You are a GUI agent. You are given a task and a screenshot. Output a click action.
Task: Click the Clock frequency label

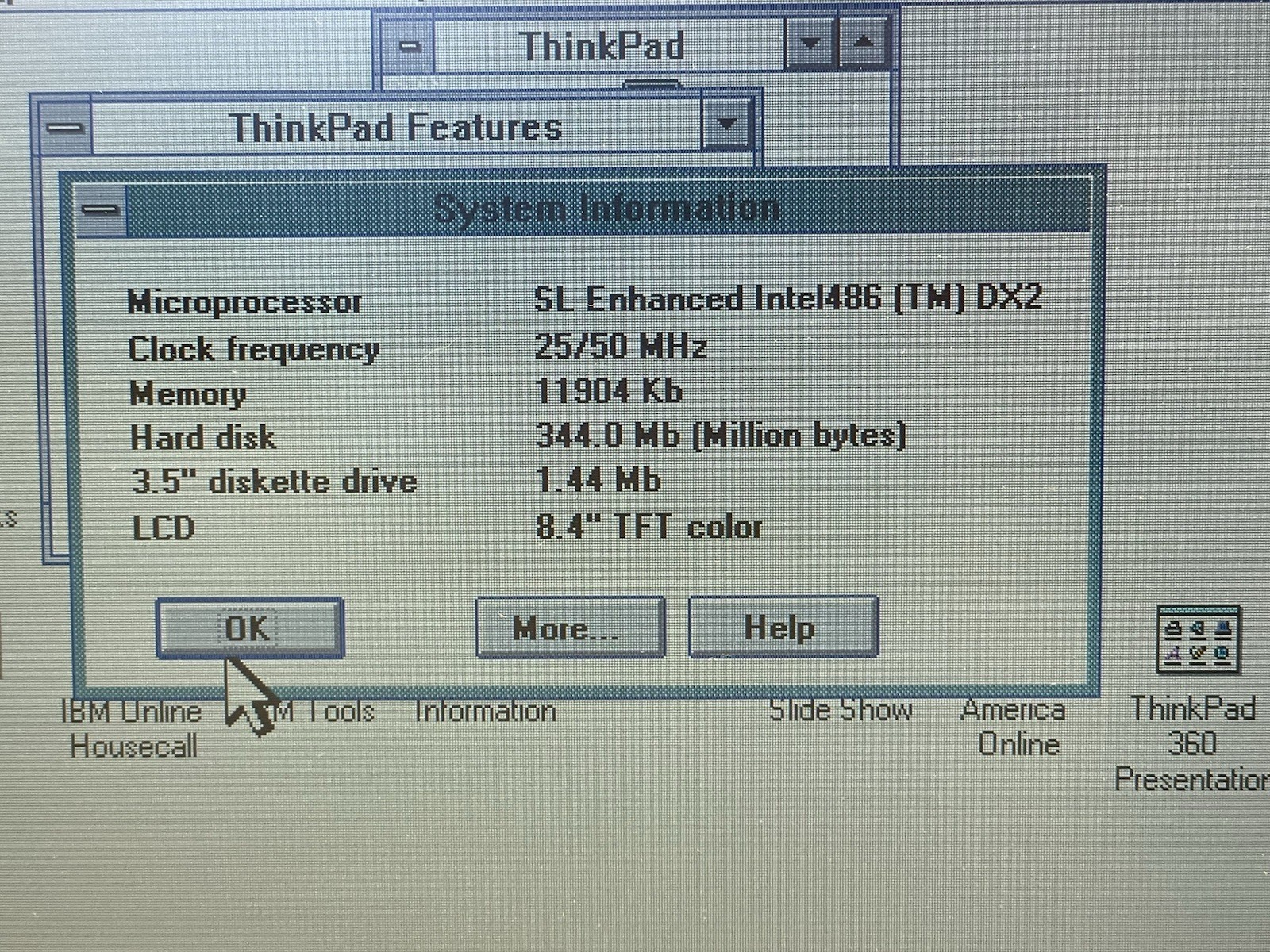tap(254, 350)
